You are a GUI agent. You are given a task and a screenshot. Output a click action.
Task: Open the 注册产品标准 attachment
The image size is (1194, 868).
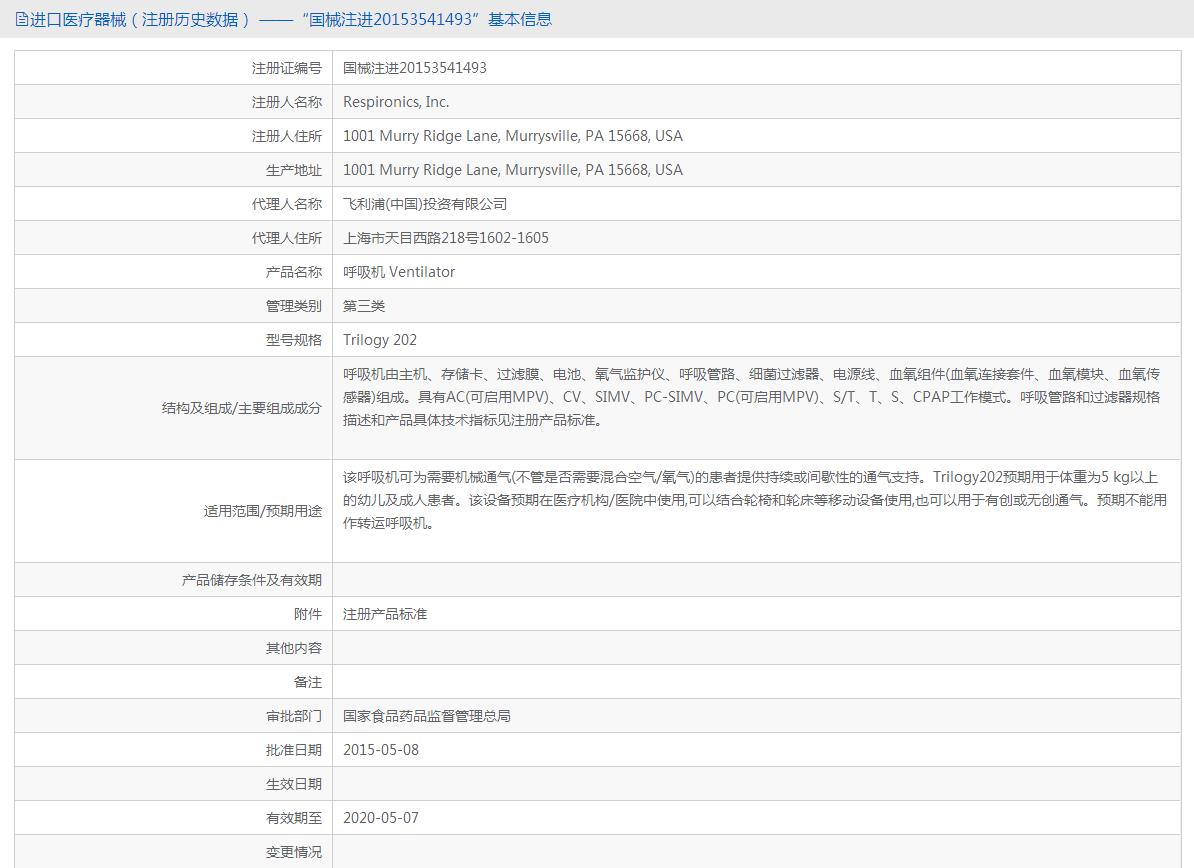(385, 614)
